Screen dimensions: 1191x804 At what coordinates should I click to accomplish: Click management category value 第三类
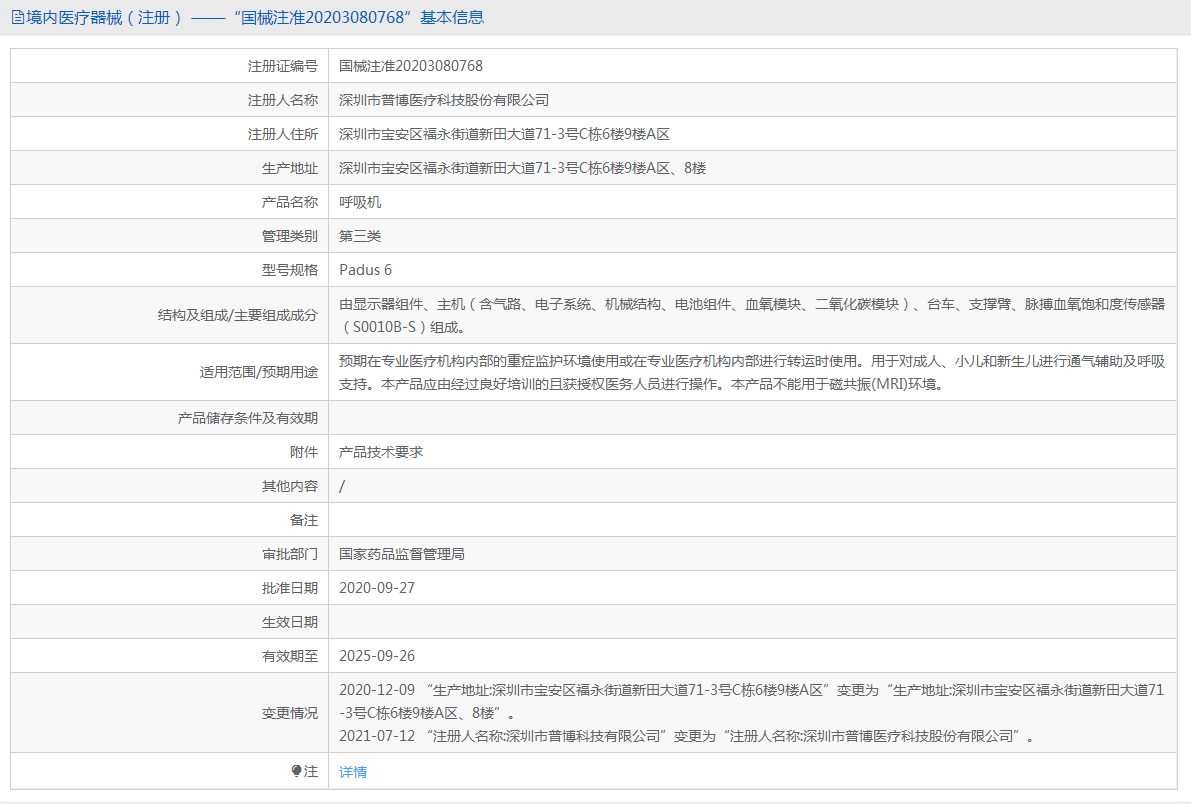360,236
